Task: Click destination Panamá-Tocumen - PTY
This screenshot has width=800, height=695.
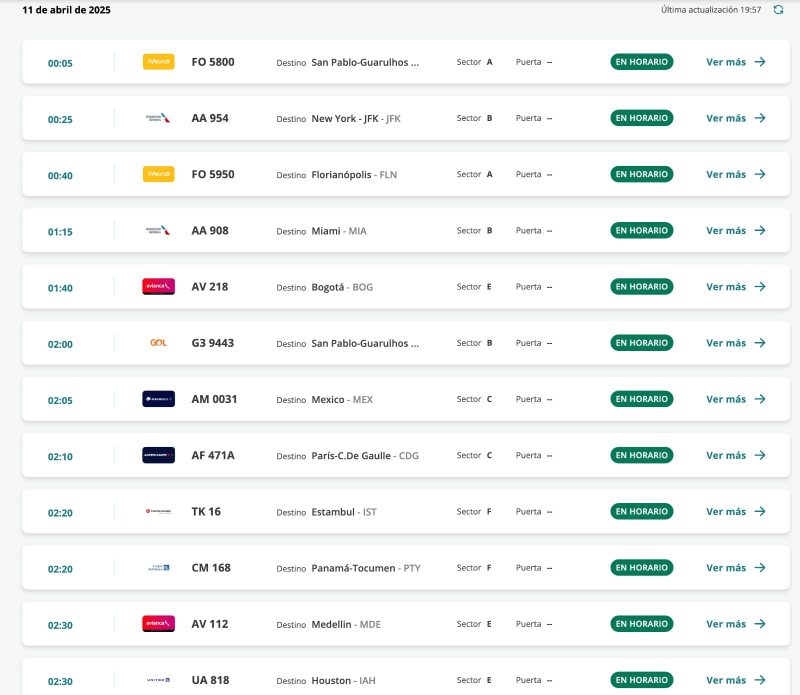Action: click(366, 568)
